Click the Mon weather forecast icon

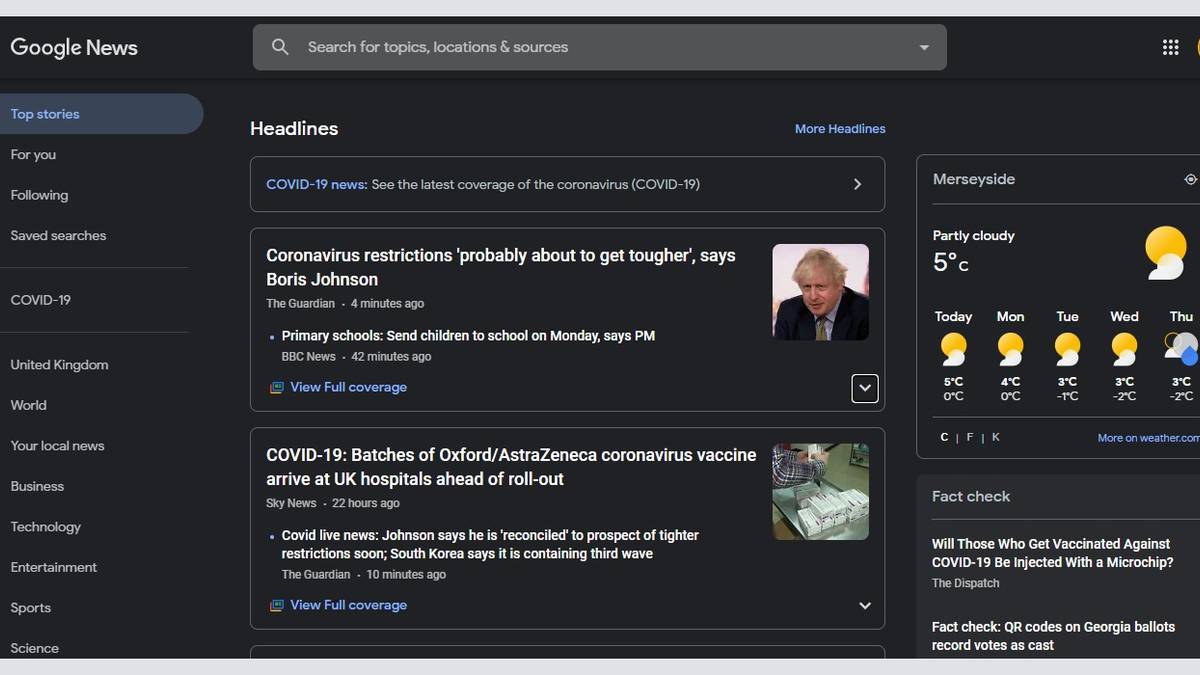[x=1010, y=349]
